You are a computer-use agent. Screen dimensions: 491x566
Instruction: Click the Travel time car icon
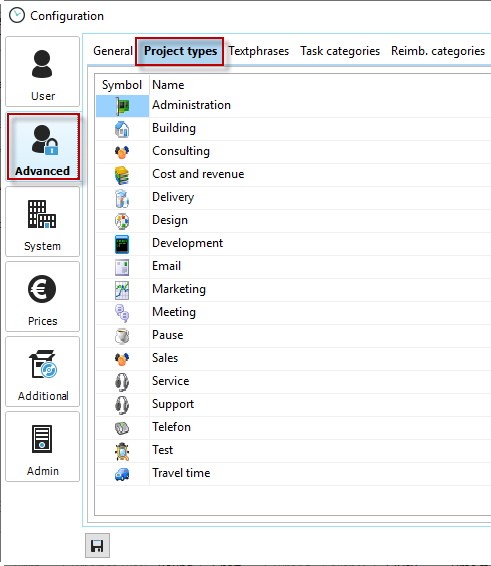click(122, 474)
